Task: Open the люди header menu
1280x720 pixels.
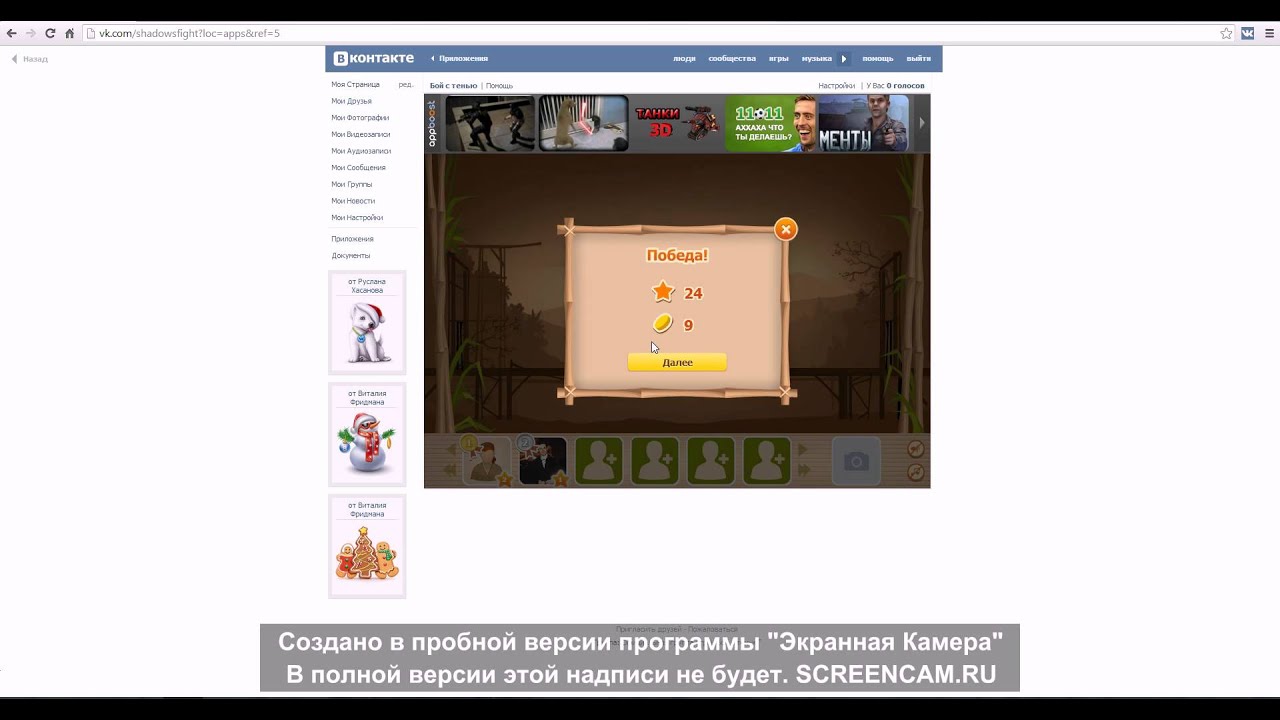Action: (684, 59)
